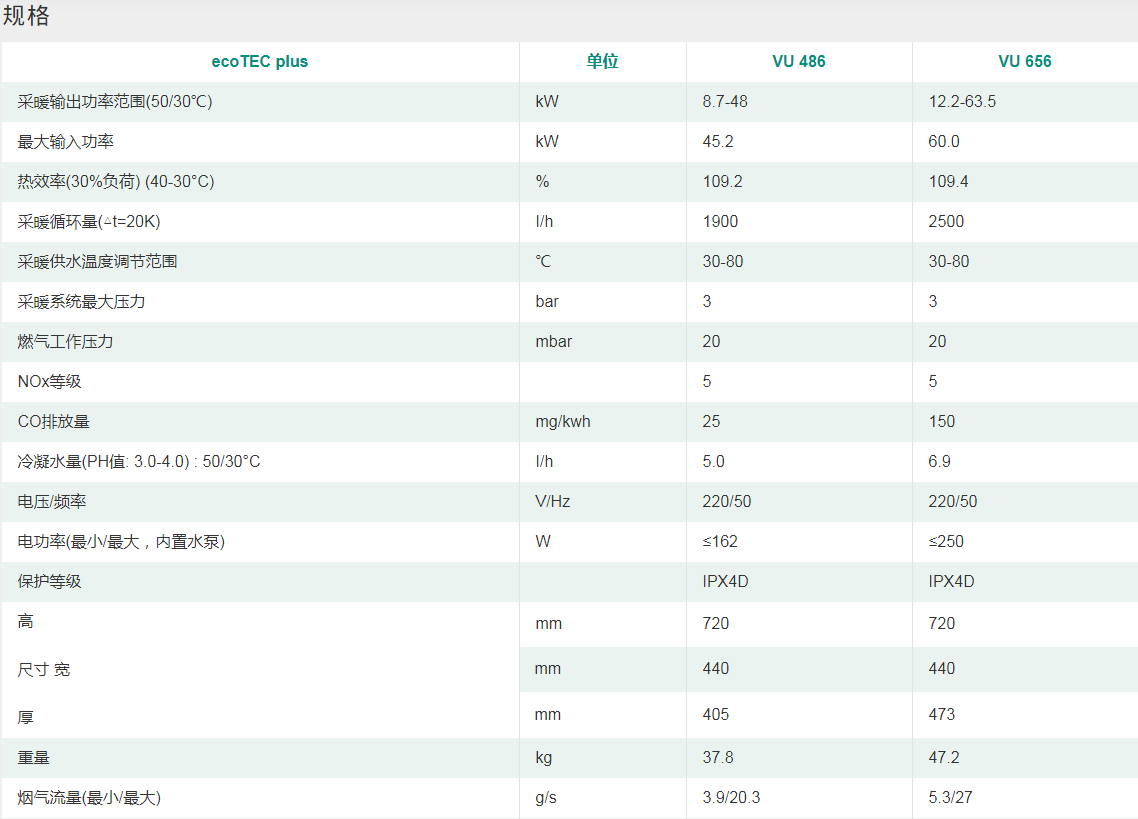
Task: Click the NOx等级 row label
Action: pos(50,382)
